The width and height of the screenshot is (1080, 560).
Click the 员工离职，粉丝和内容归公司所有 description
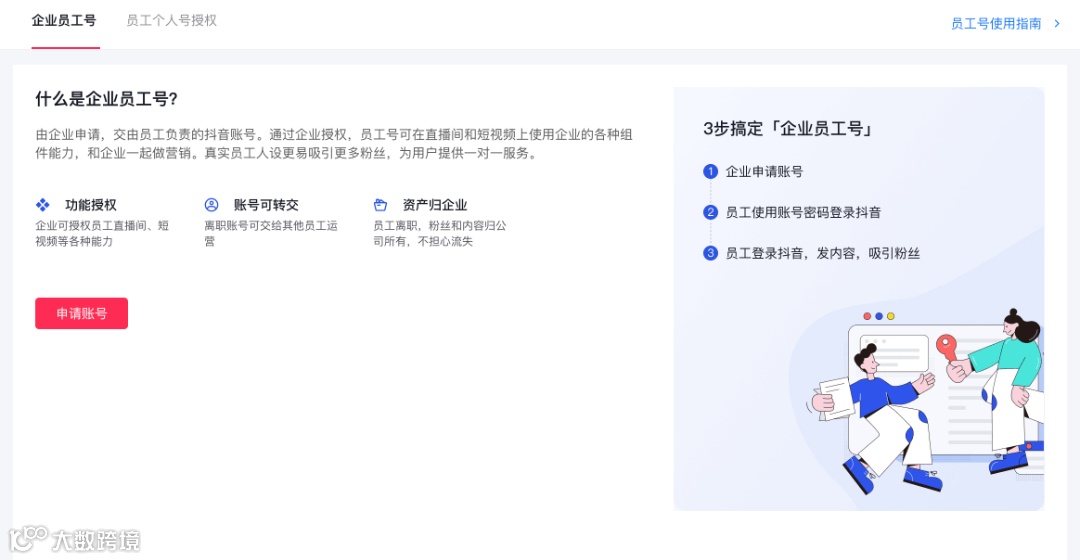(439, 234)
